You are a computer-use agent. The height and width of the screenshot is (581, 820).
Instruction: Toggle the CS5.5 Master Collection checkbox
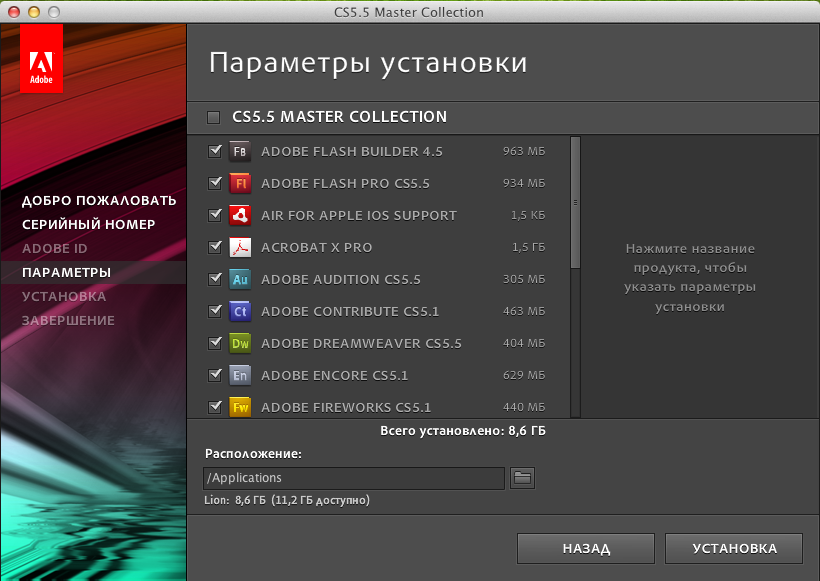pos(213,117)
